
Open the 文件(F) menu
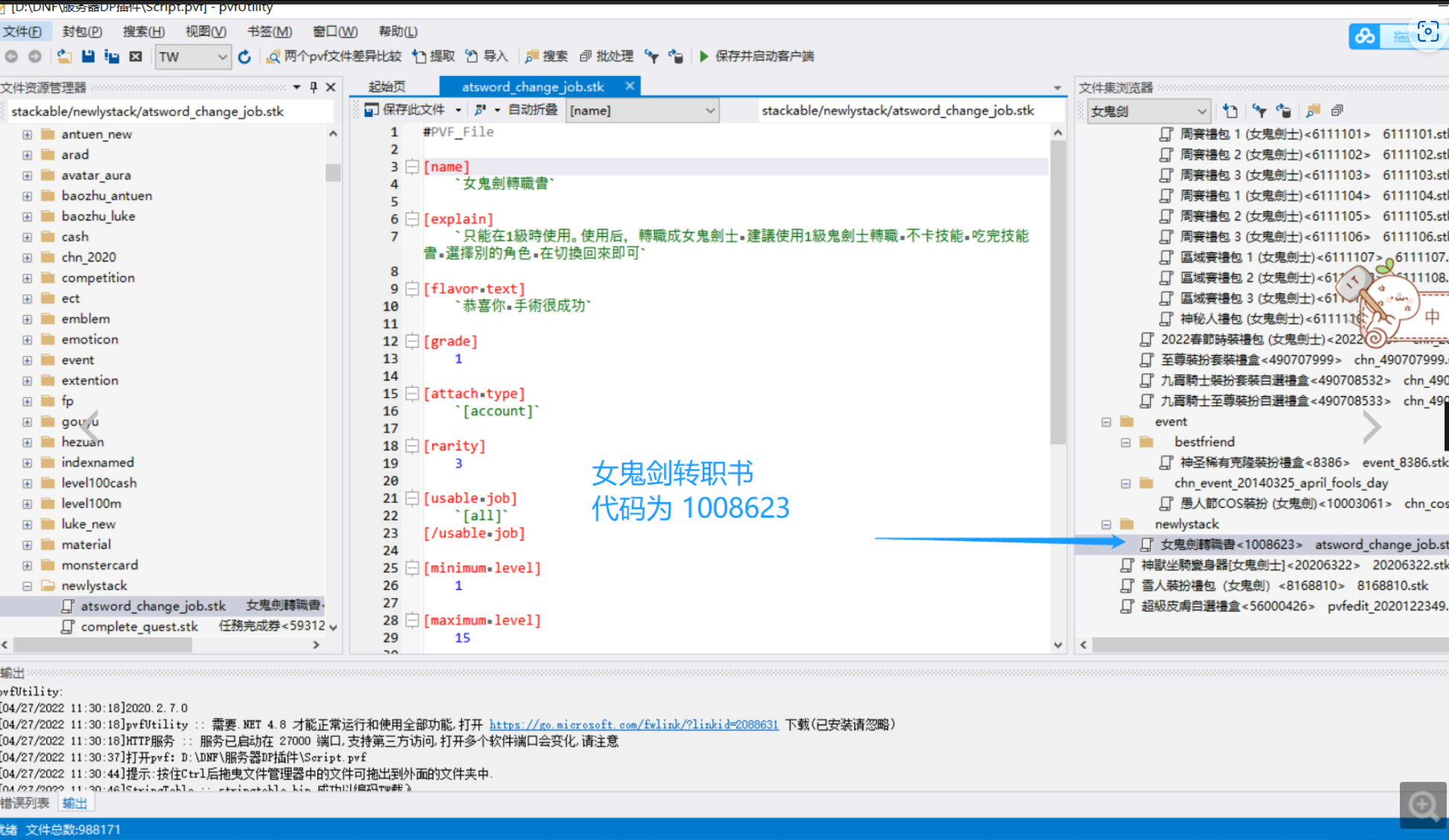click(x=22, y=31)
